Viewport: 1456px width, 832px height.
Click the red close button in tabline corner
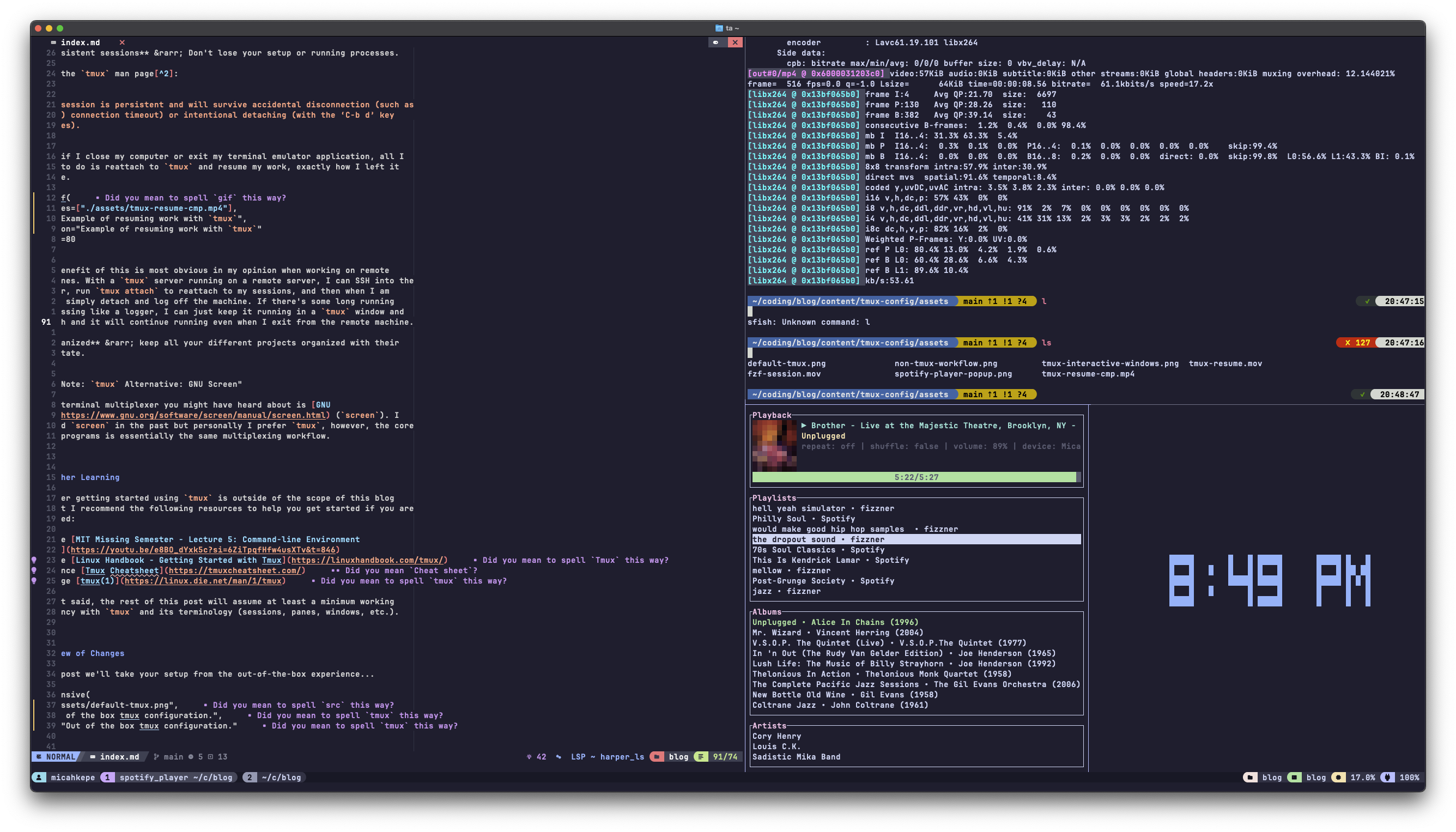point(735,42)
